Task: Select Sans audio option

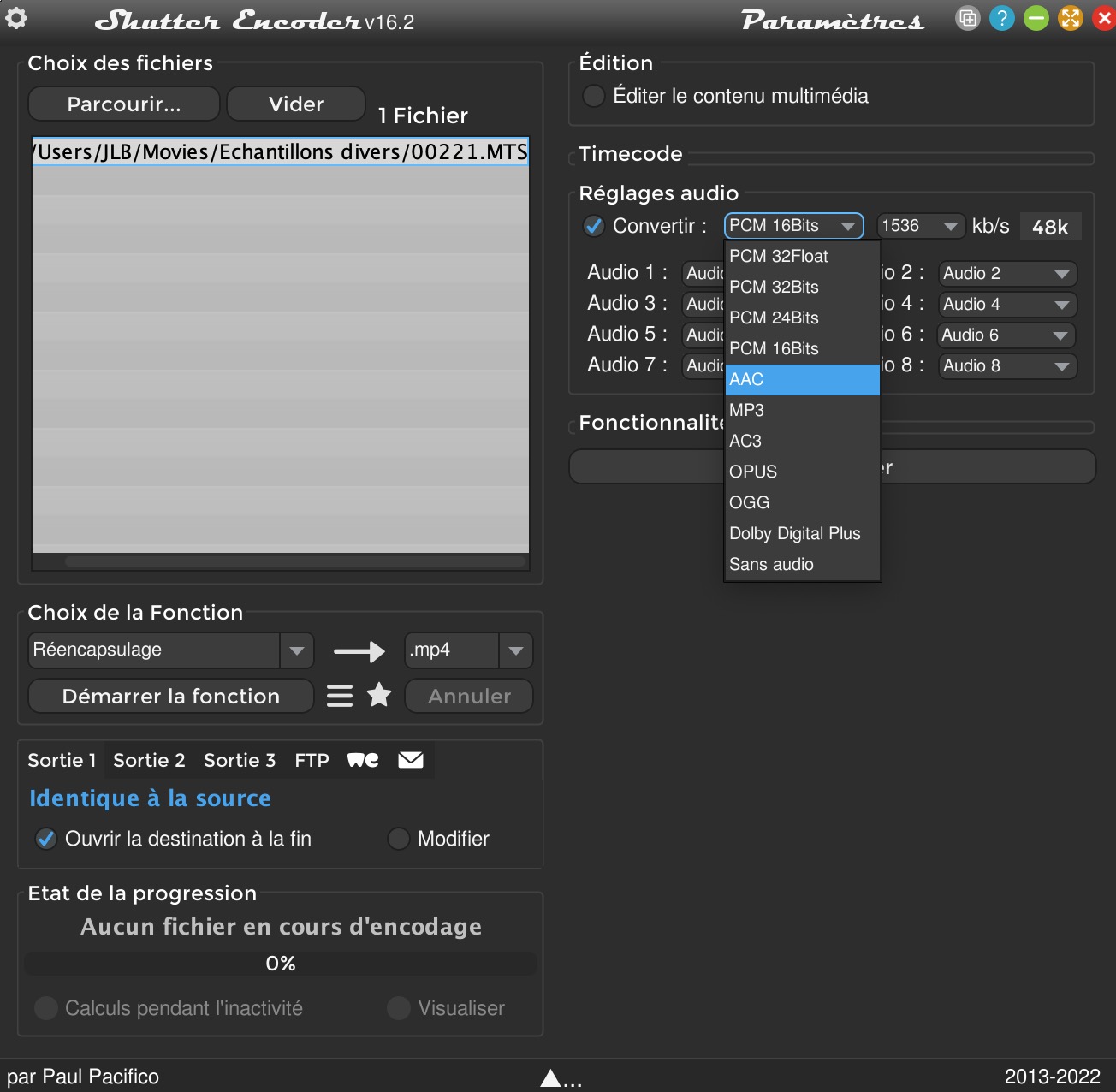Action: tap(803, 565)
